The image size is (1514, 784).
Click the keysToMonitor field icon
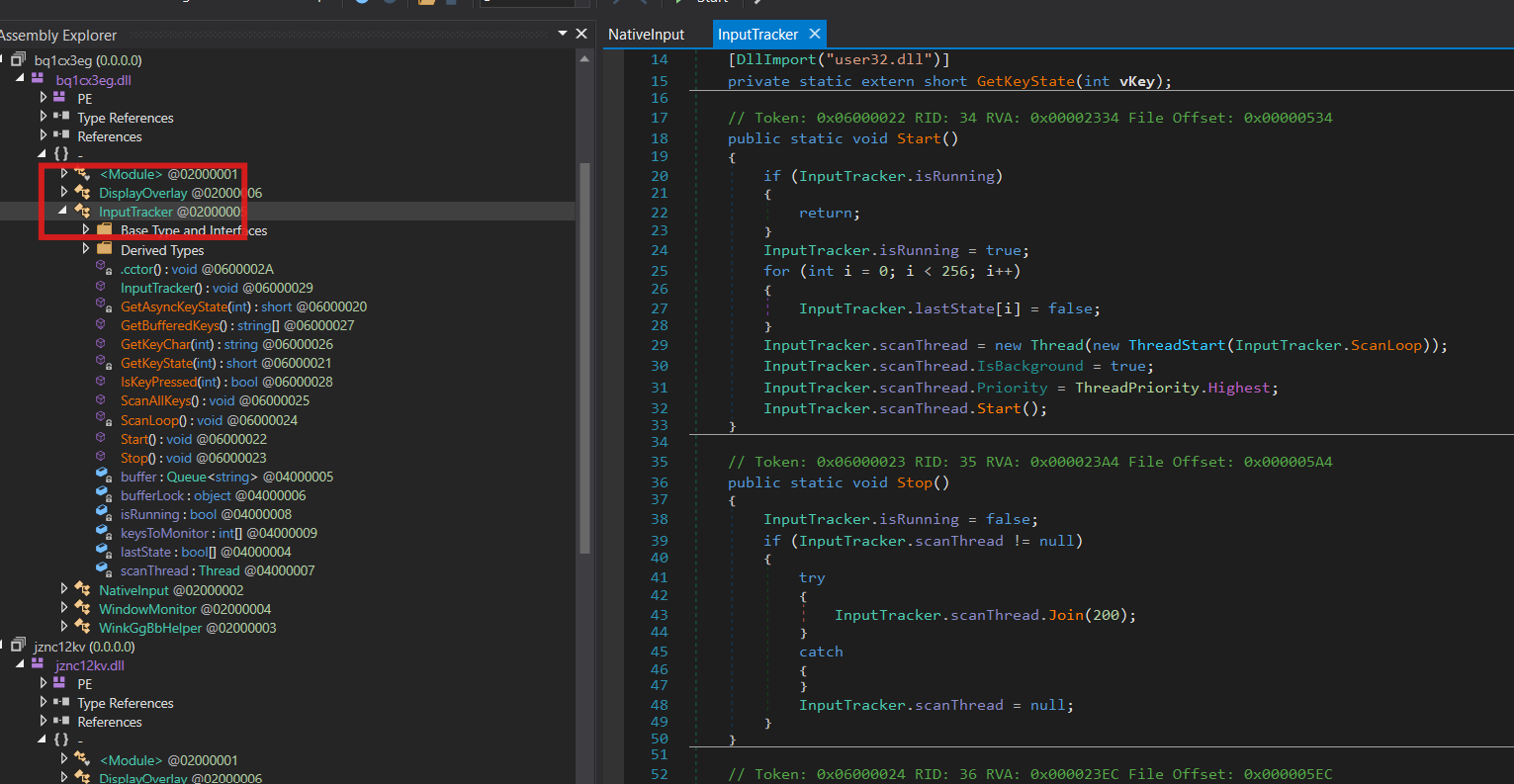(x=103, y=533)
